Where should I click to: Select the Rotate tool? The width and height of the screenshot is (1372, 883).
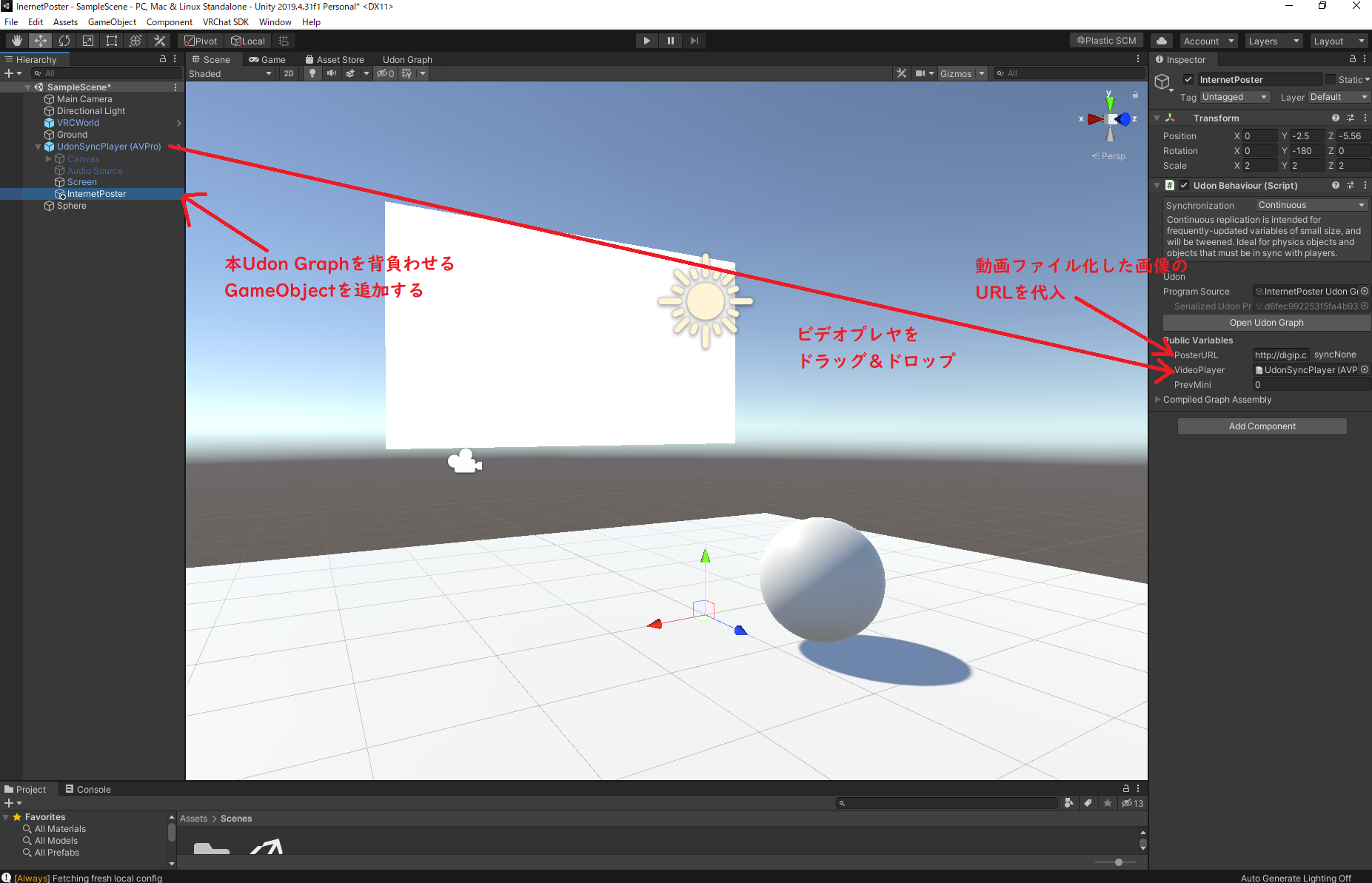pyautogui.click(x=64, y=41)
